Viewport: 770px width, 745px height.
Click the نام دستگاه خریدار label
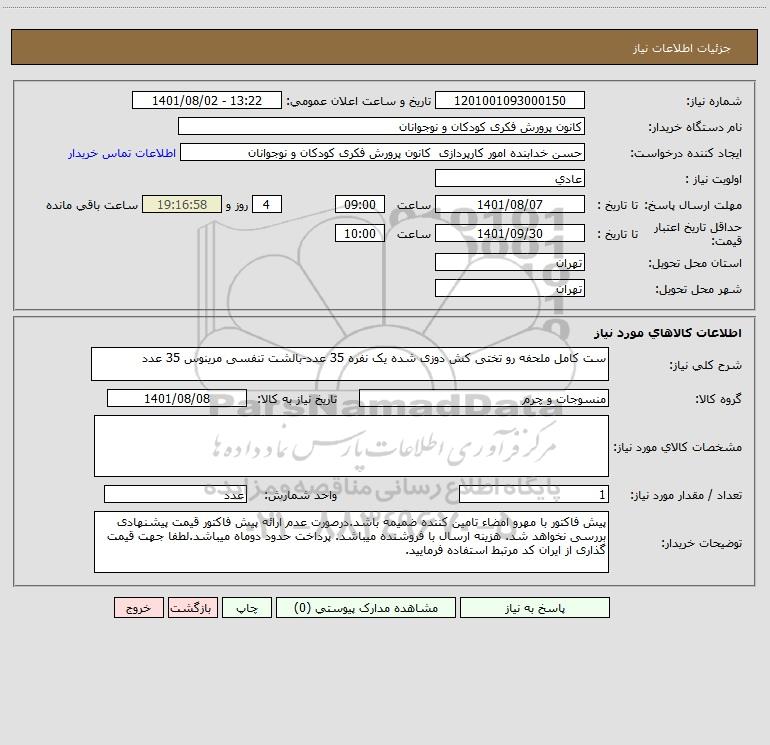695,127
